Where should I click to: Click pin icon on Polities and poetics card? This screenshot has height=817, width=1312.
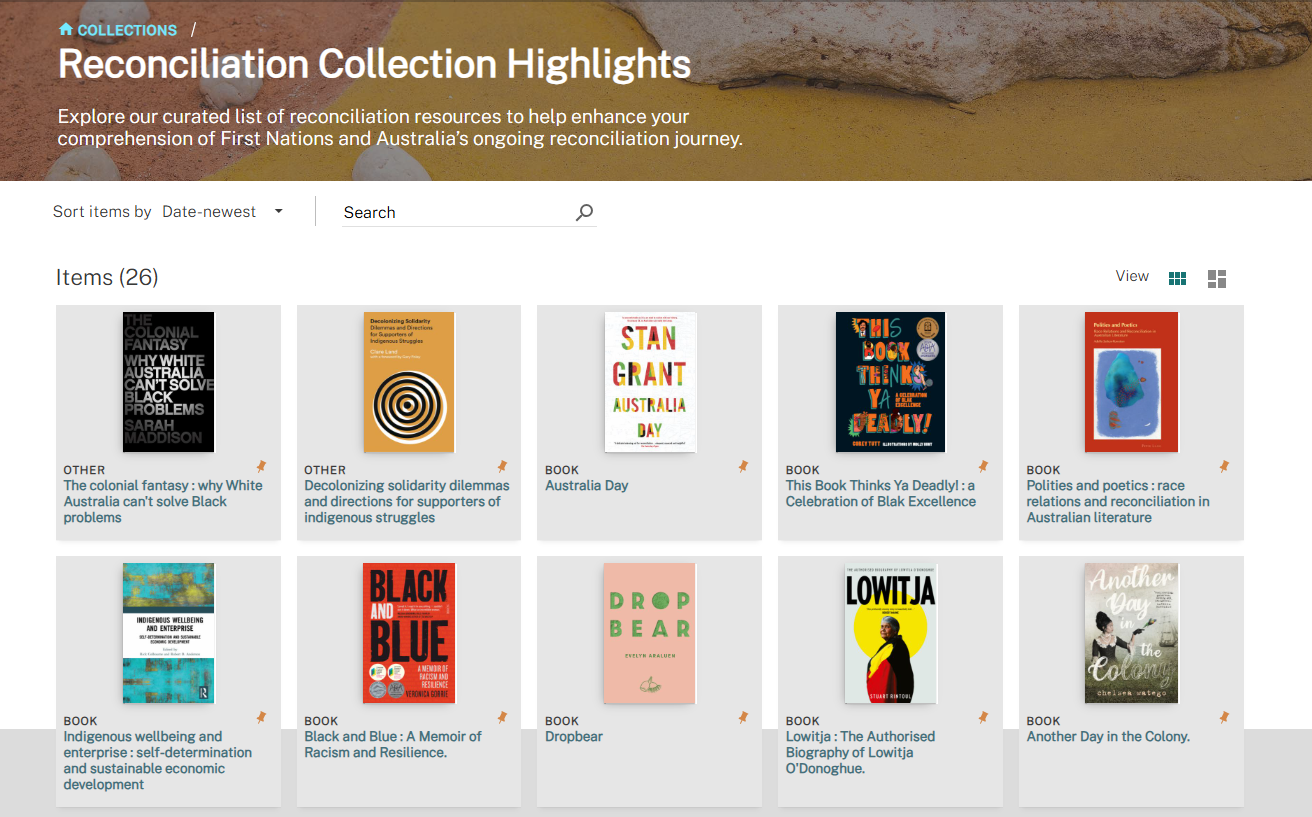click(x=1224, y=466)
